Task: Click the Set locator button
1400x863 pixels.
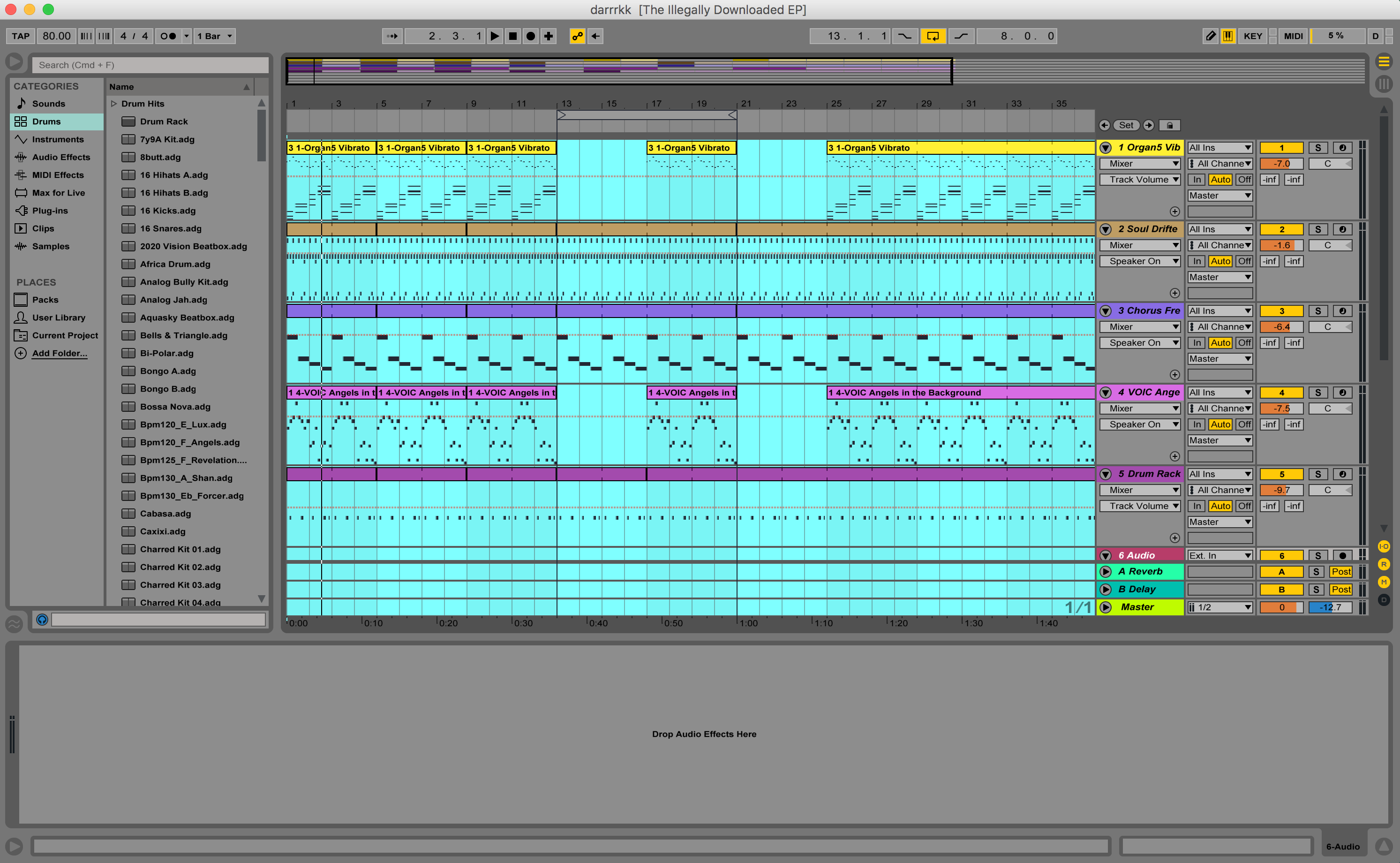Action: click(1126, 125)
